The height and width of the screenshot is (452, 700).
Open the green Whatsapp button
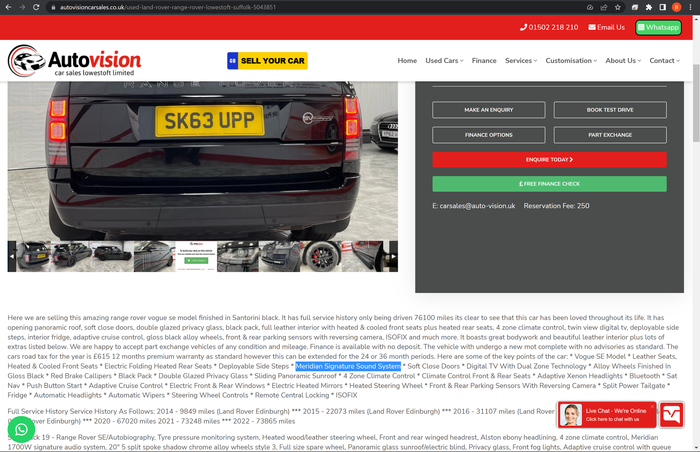[x=658, y=27]
